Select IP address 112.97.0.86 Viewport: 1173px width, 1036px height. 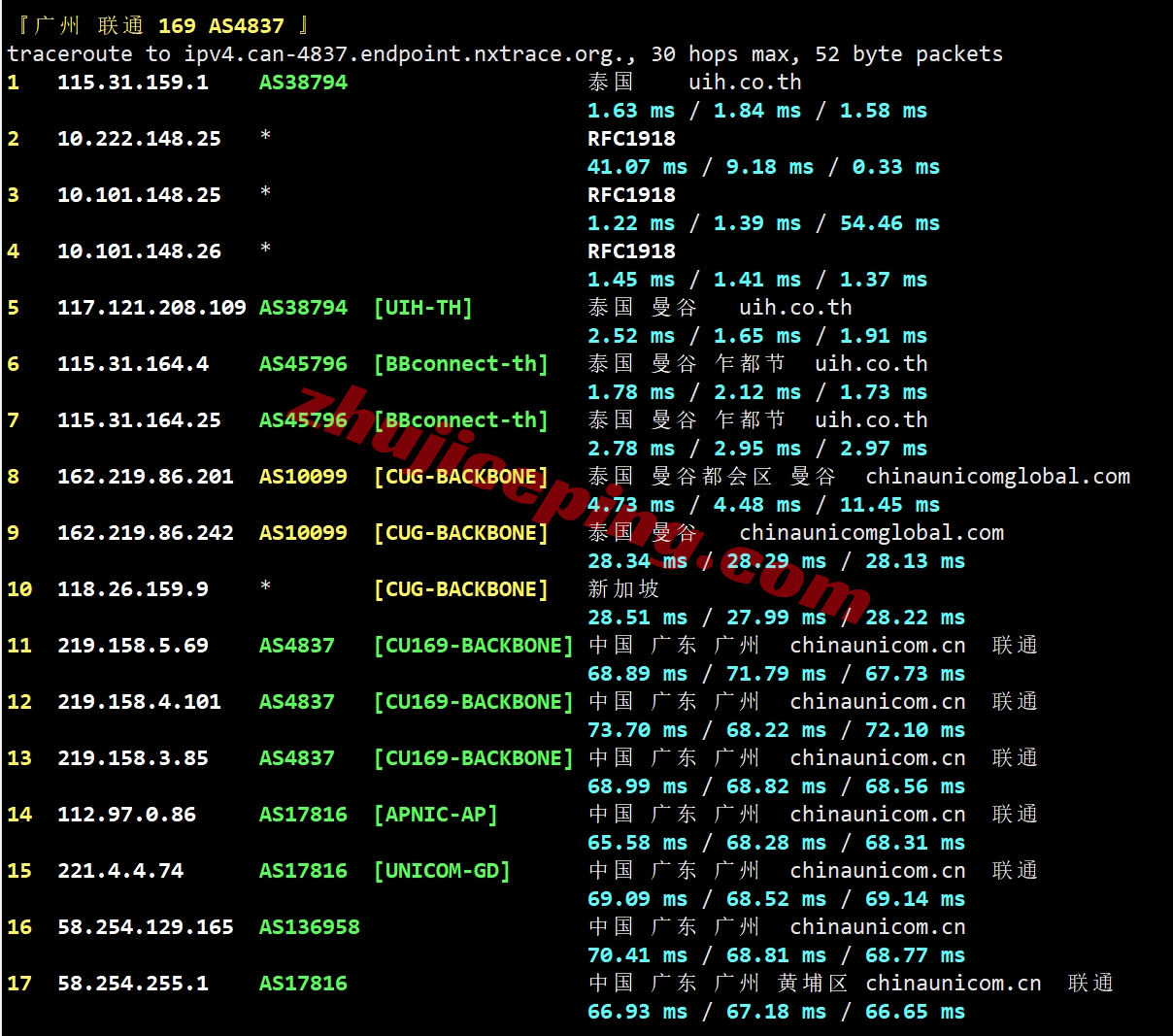pyautogui.click(x=126, y=814)
